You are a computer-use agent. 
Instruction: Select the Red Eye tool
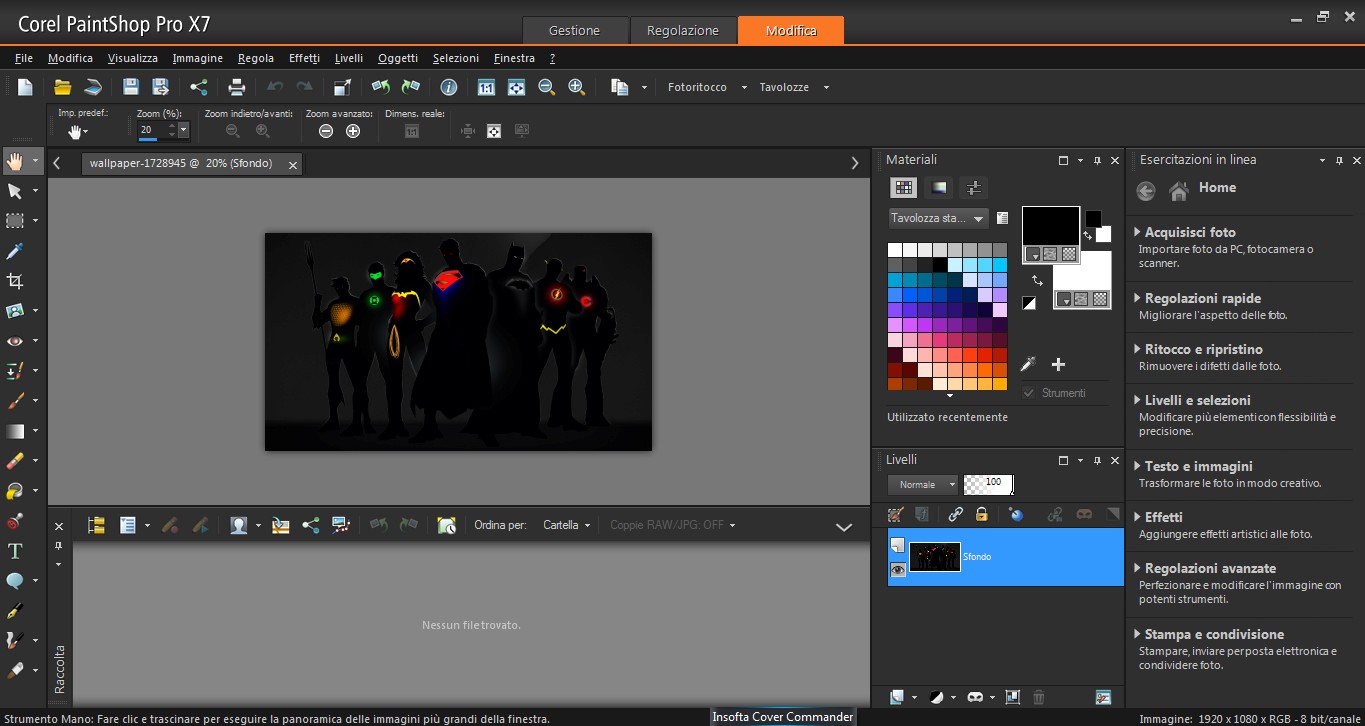(15, 341)
